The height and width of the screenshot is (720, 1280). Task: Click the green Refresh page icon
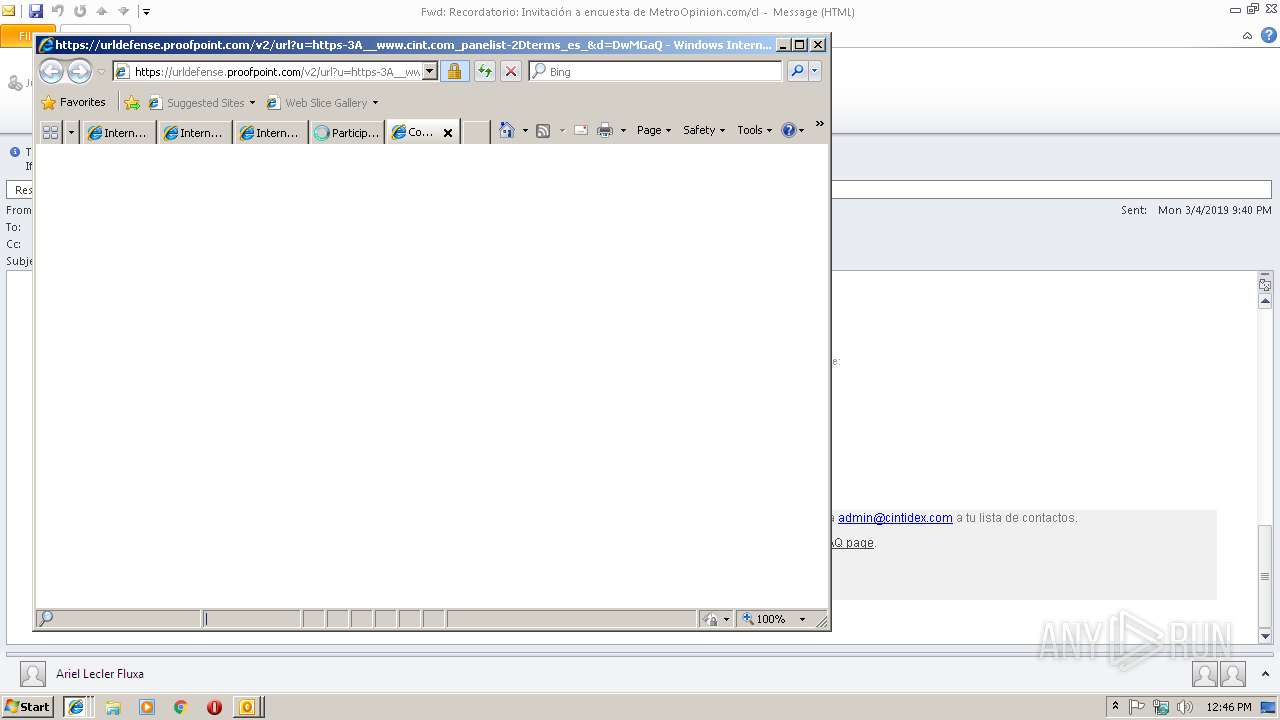coord(484,71)
